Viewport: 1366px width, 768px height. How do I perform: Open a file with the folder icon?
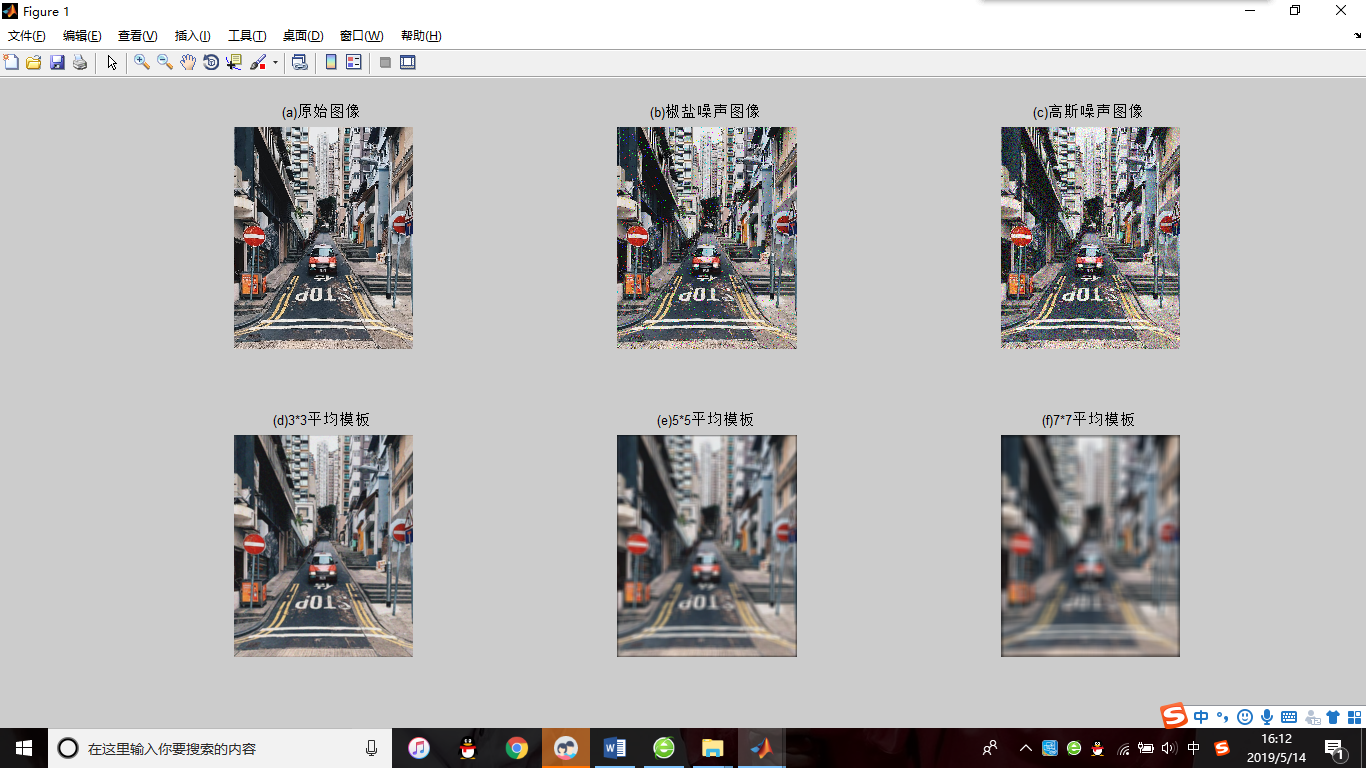[33, 63]
